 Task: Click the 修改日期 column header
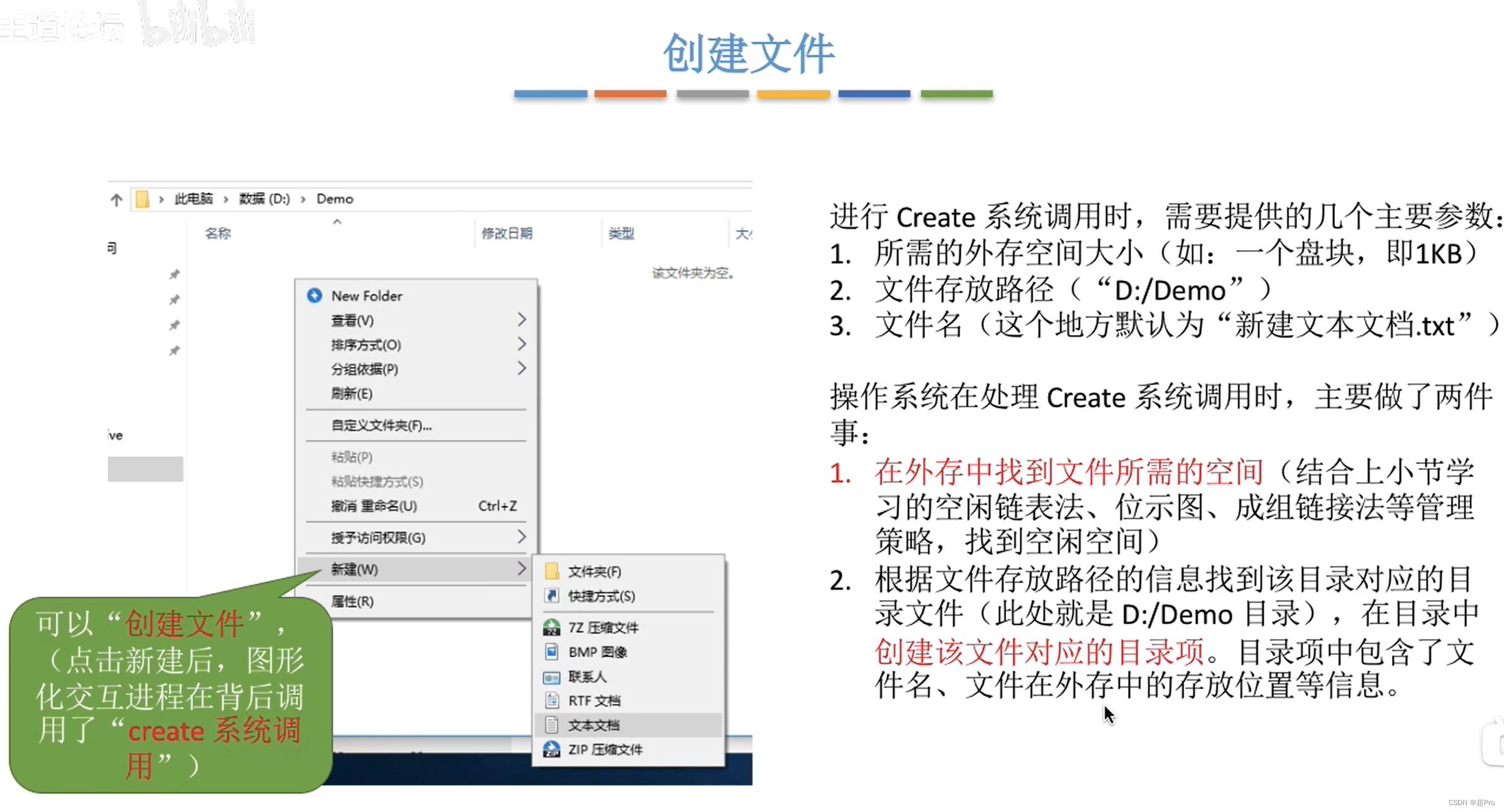pyautogui.click(x=507, y=233)
